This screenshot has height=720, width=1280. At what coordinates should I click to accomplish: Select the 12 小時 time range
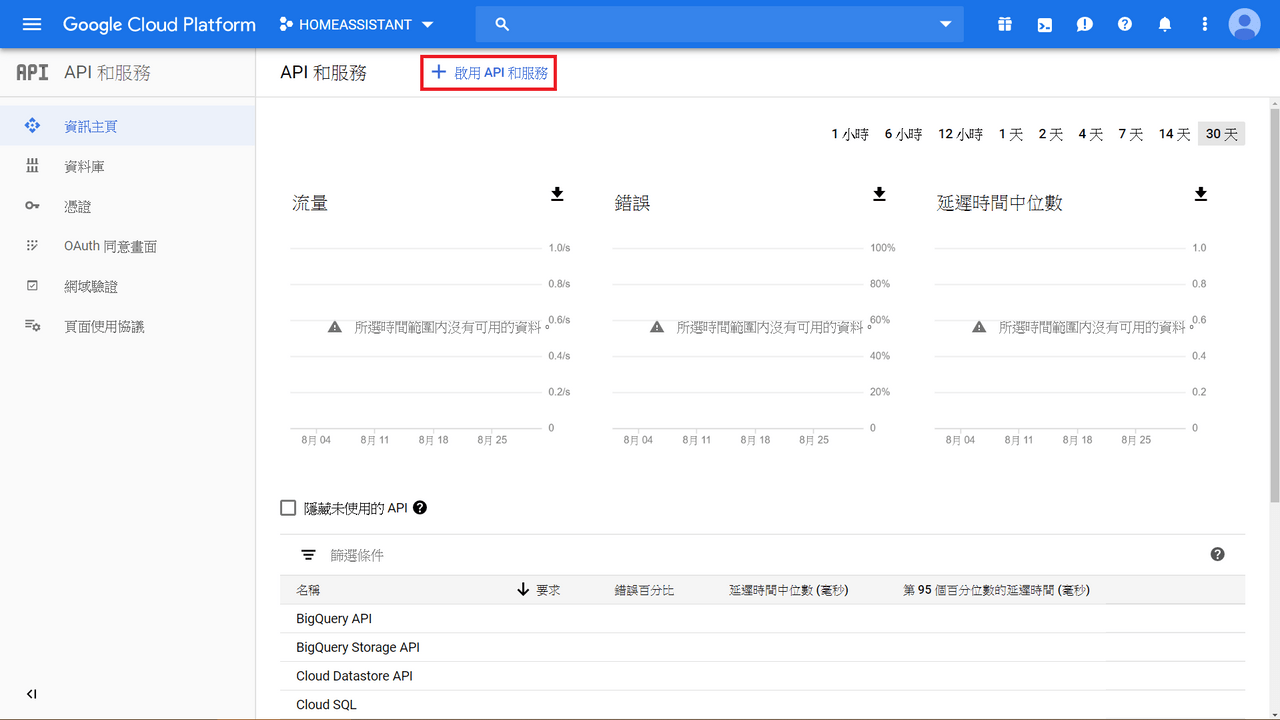(x=960, y=134)
